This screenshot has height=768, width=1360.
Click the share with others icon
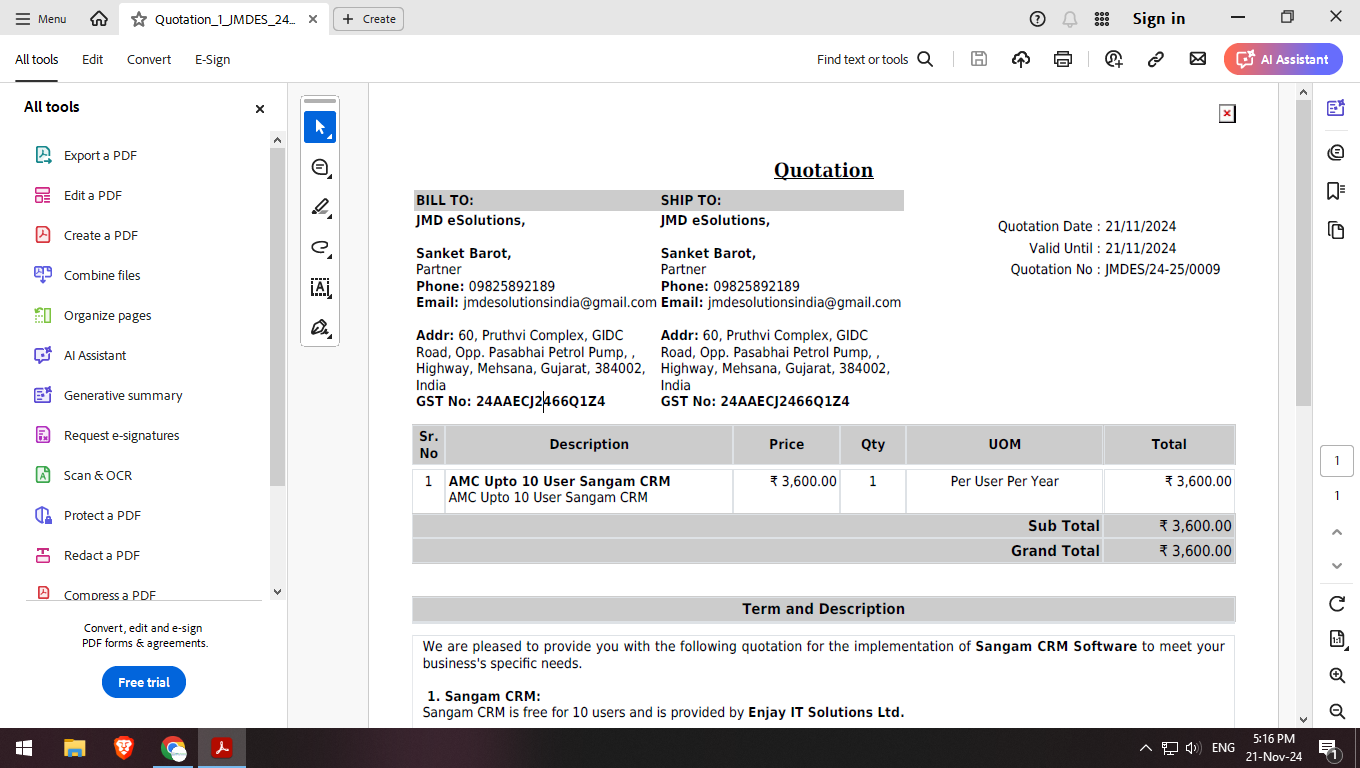pos(1114,59)
